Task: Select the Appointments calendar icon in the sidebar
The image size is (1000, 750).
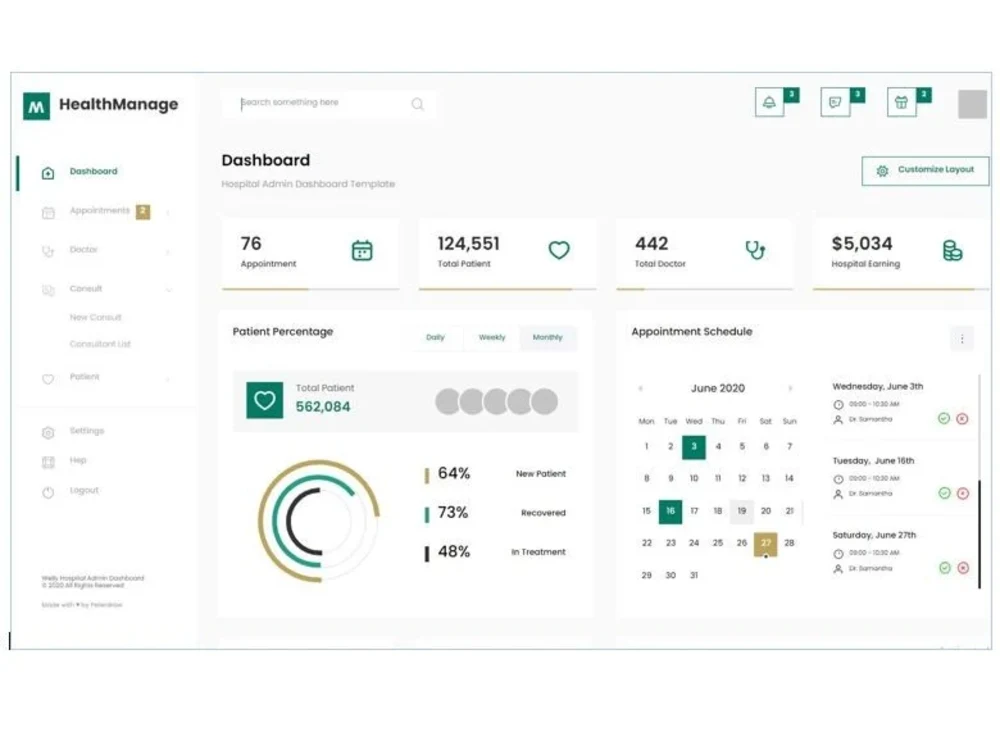Action: point(48,211)
